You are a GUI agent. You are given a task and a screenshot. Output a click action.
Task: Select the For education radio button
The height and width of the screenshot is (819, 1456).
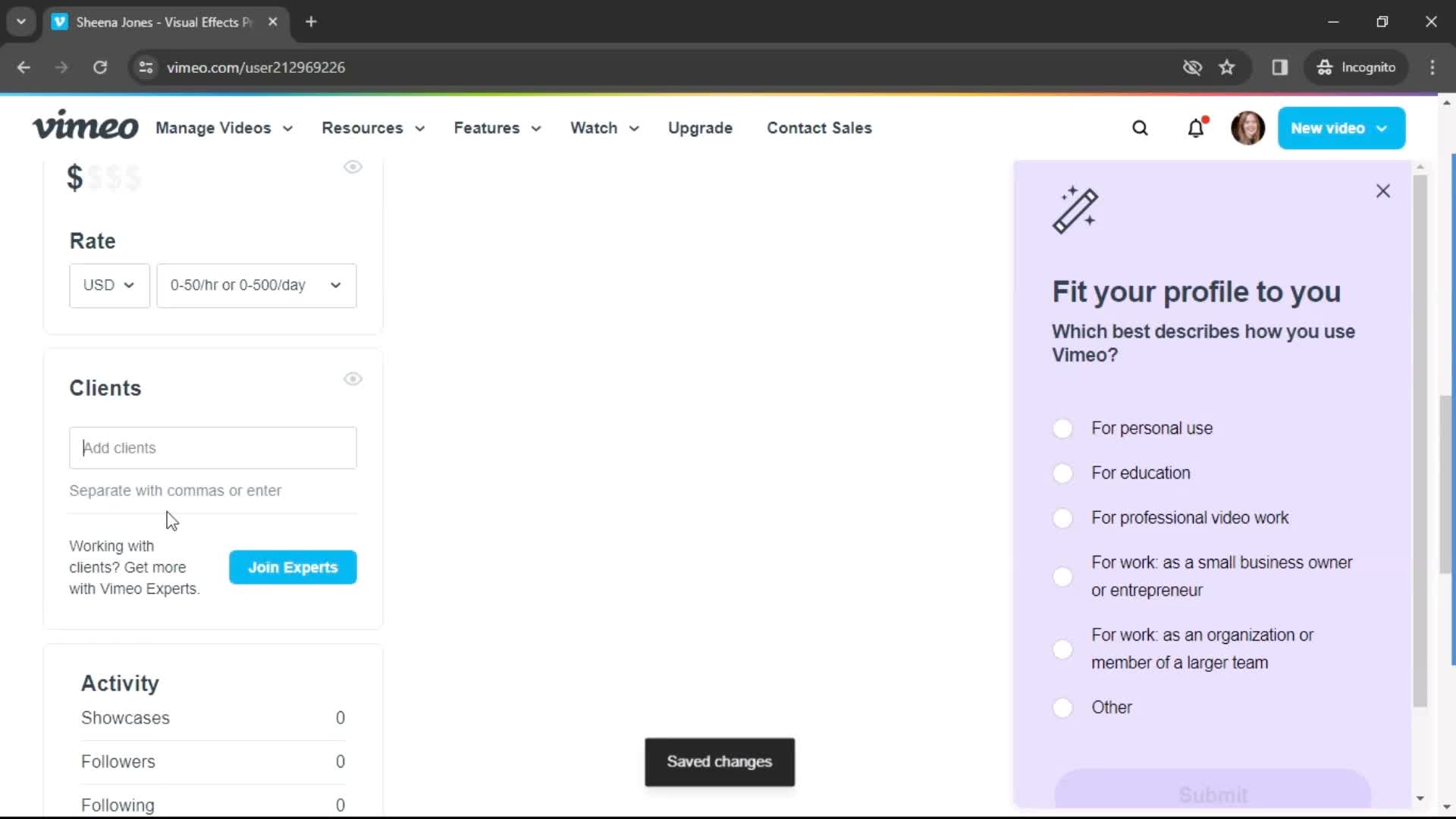coord(1064,472)
